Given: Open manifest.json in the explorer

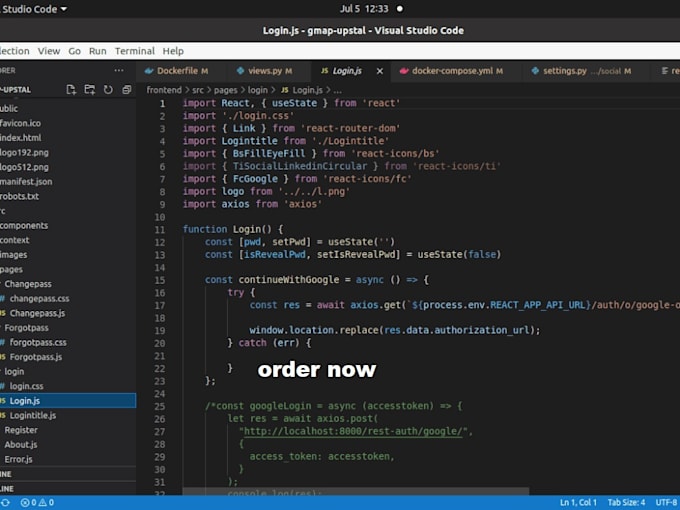Looking at the screenshot, I should coord(26,182).
